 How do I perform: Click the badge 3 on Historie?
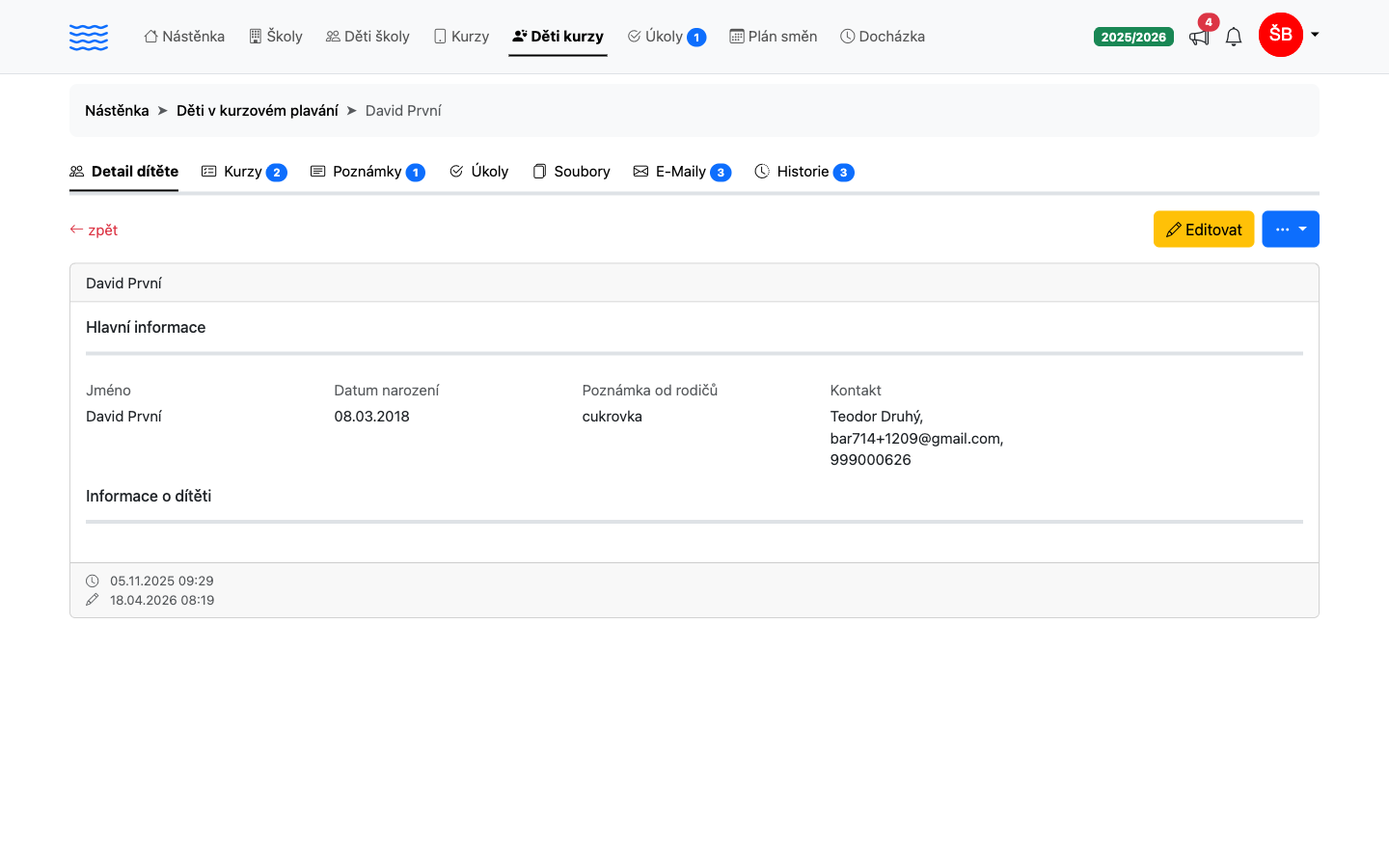843,173
